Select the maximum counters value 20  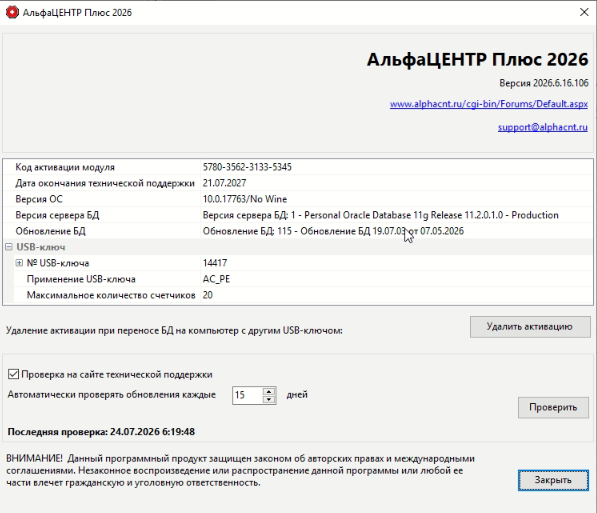coord(208,295)
